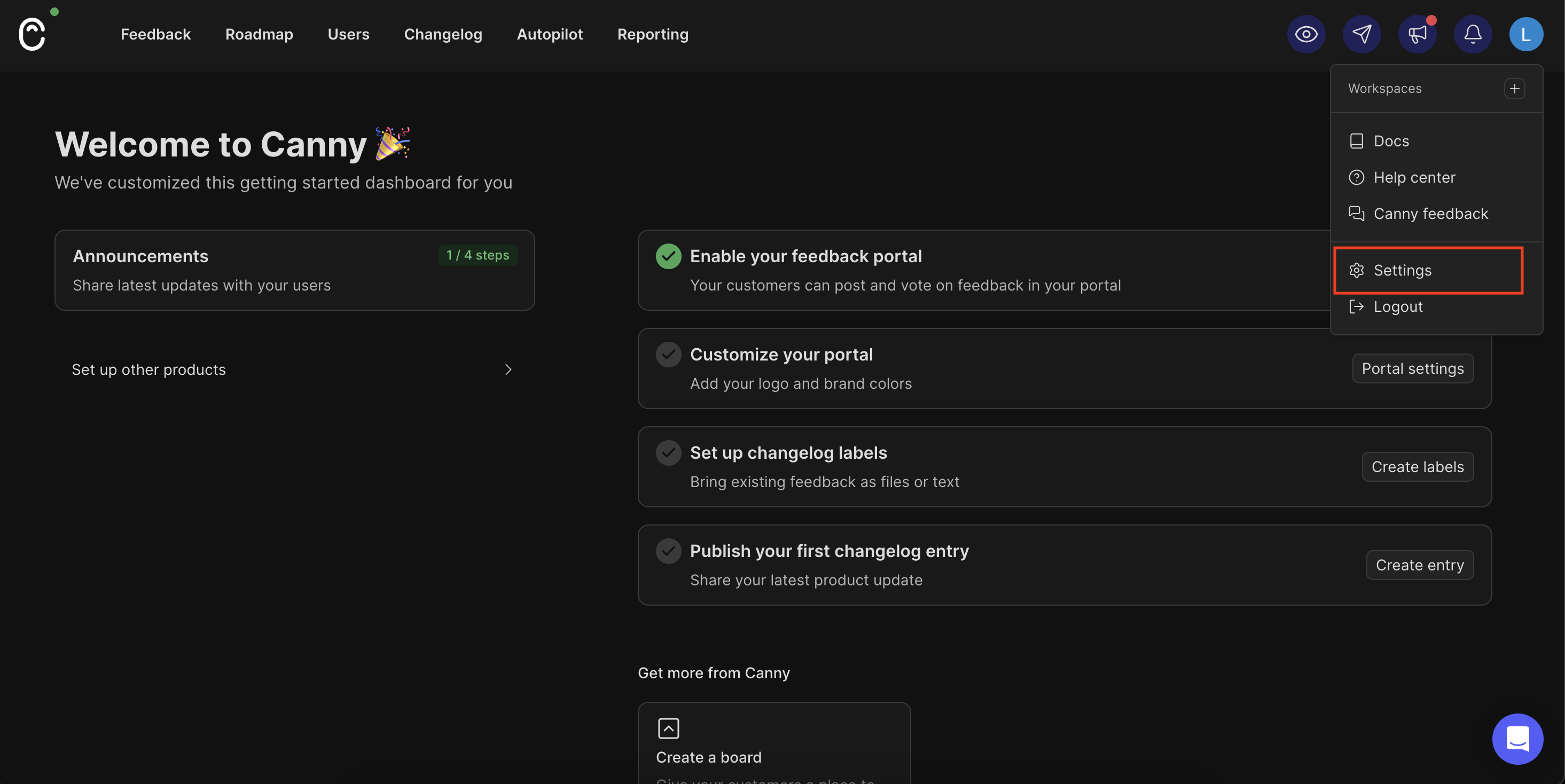Viewport: 1565px width, 784px height.
Task: Open the Roadmap tab
Action: 260,35
